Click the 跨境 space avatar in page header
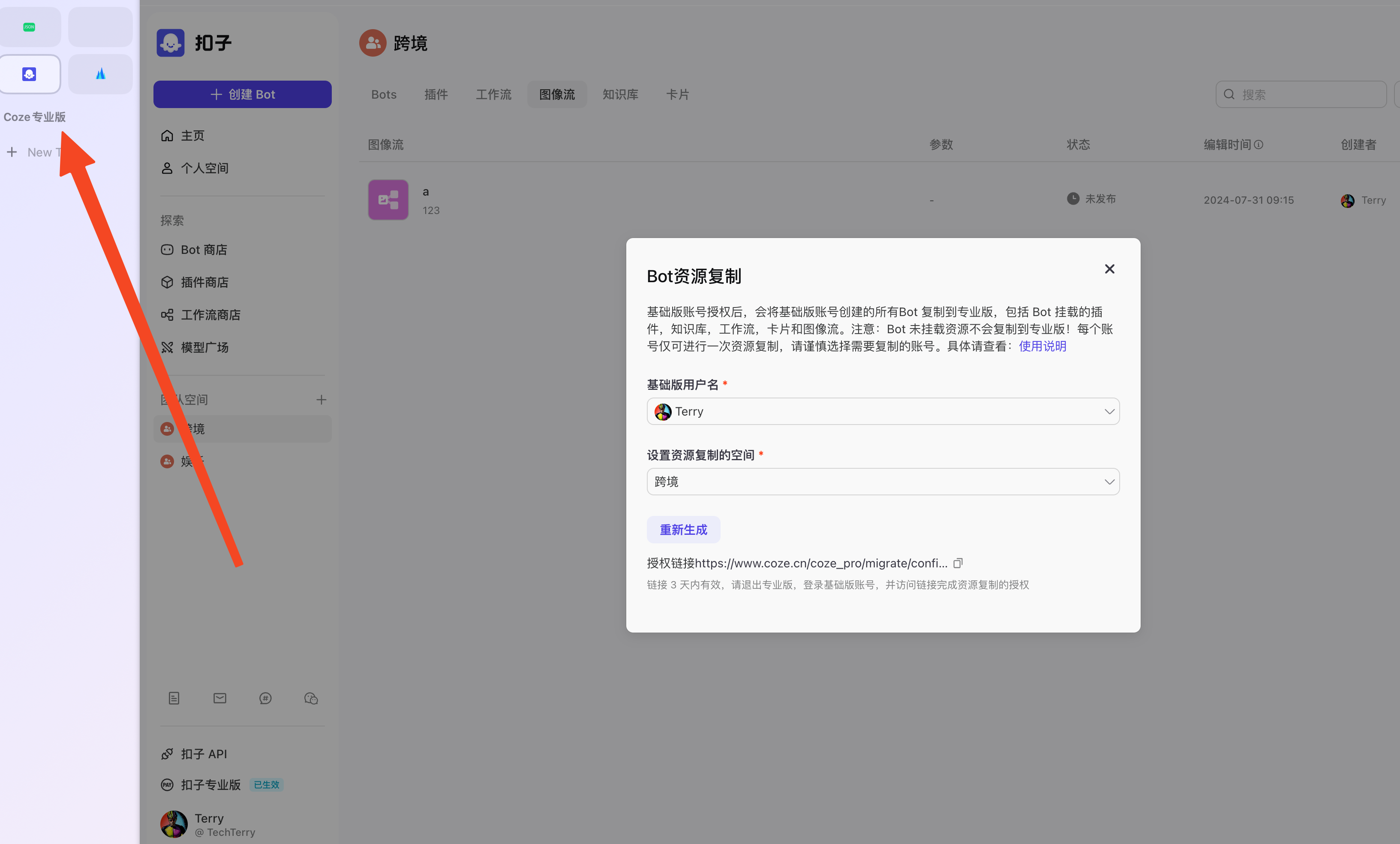This screenshot has width=1400, height=844. (x=373, y=42)
